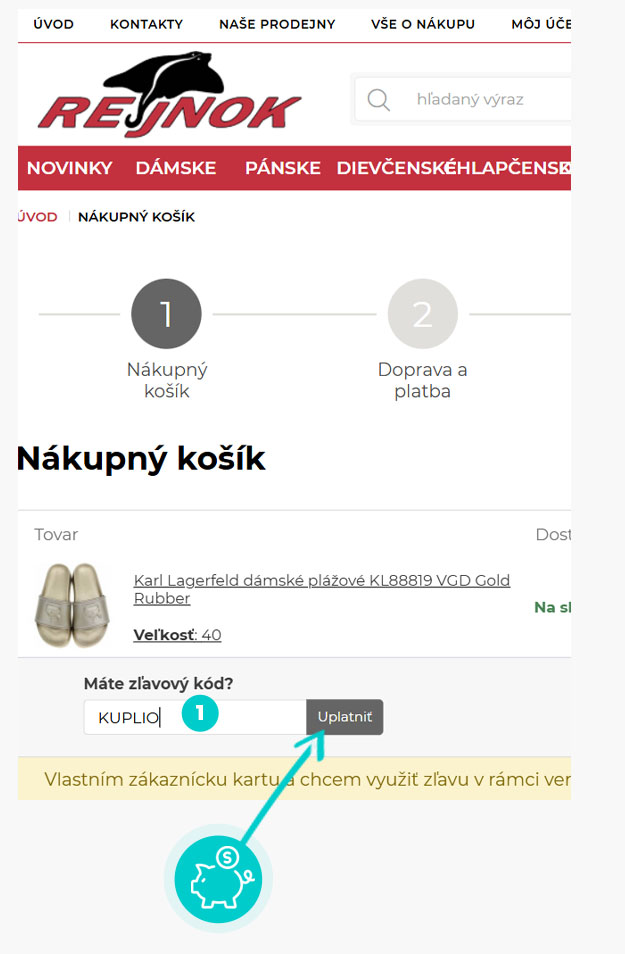Select the PÁNSKE category tab

coord(282,168)
